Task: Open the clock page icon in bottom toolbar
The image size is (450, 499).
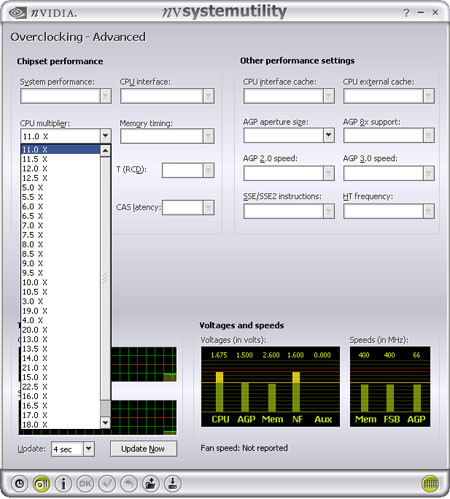Action: point(20,483)
